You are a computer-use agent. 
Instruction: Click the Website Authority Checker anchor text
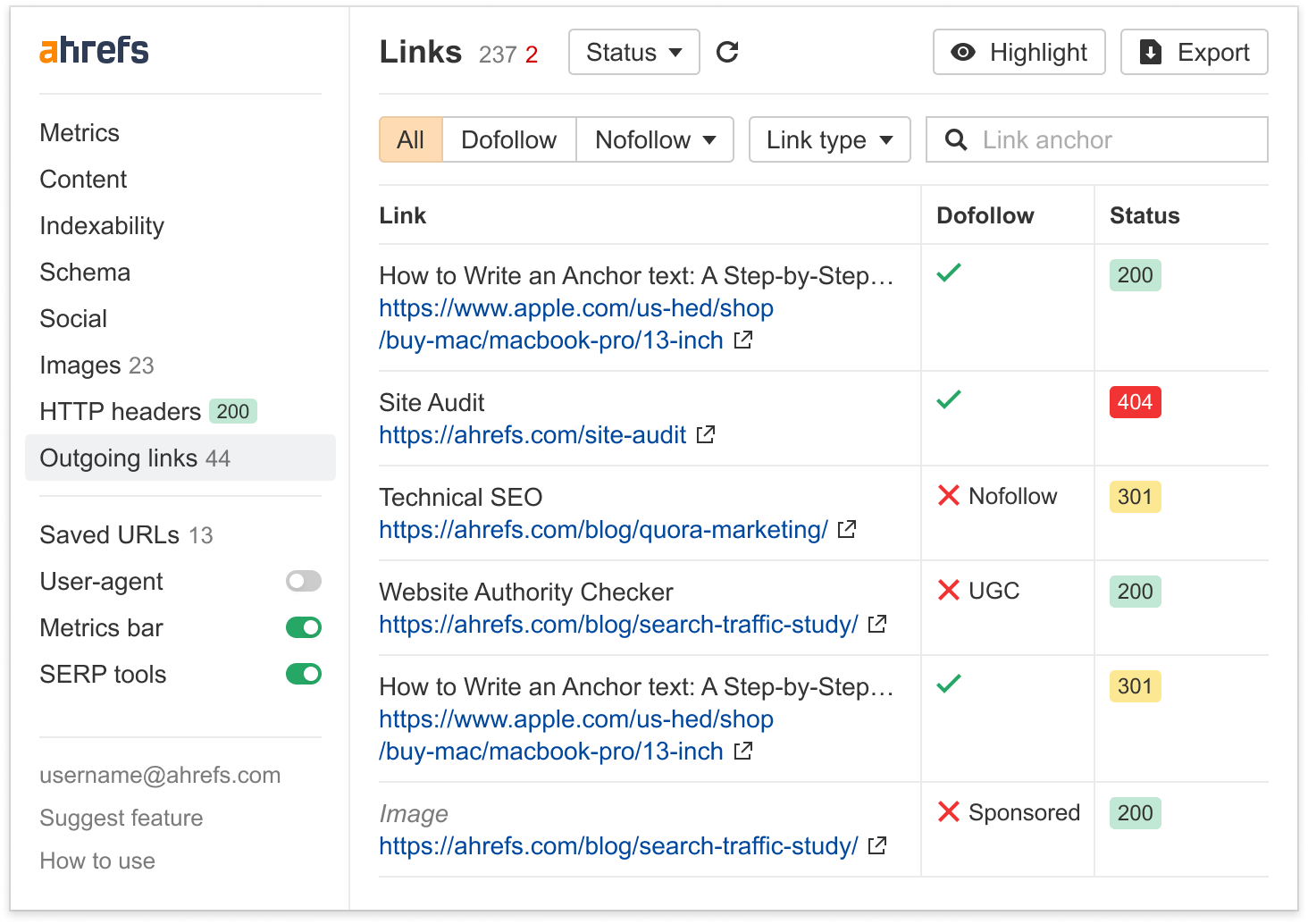[526, 592]
